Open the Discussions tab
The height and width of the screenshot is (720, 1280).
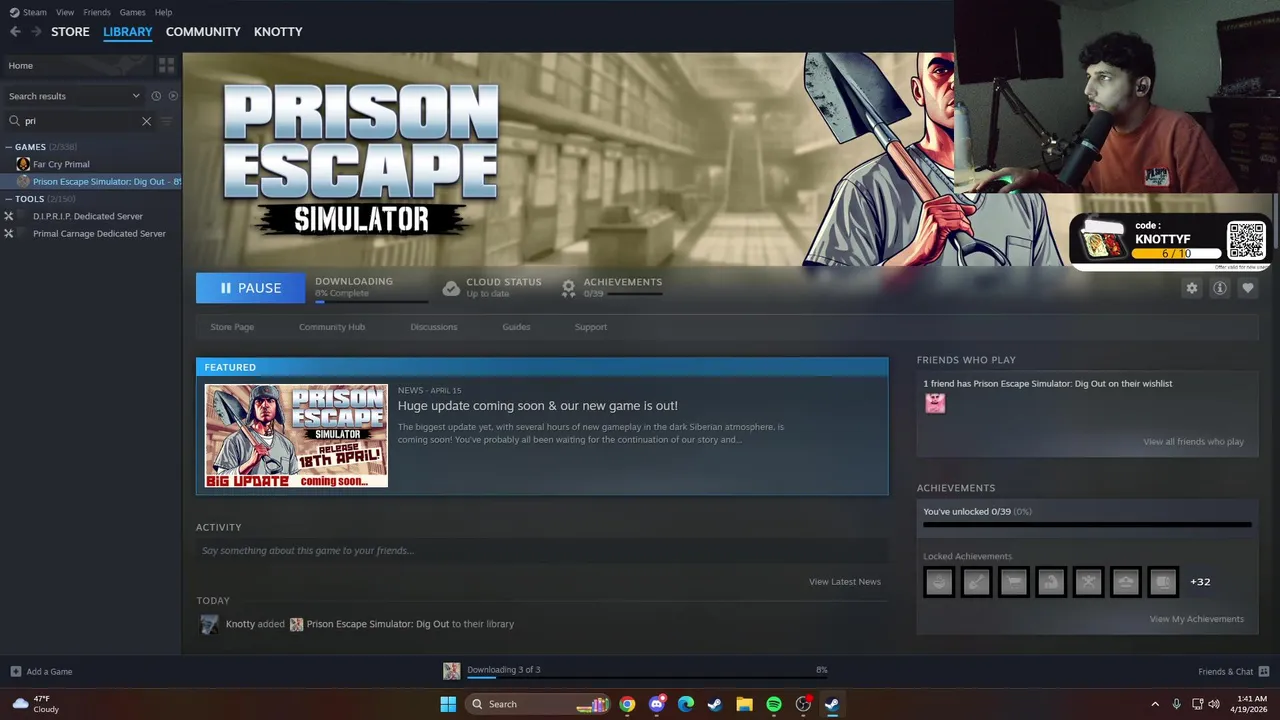pyautogui.click(x=433, y=327)
